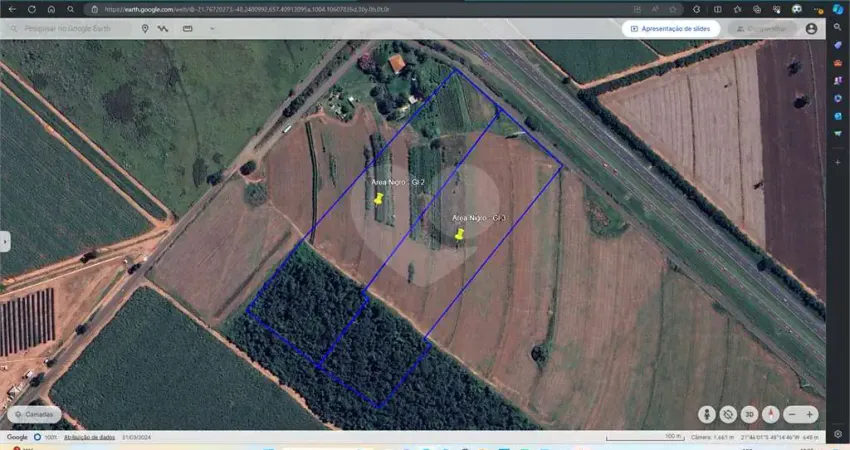
Task: Select the draw path or polygon tool
Action: [x=163, y=28]
